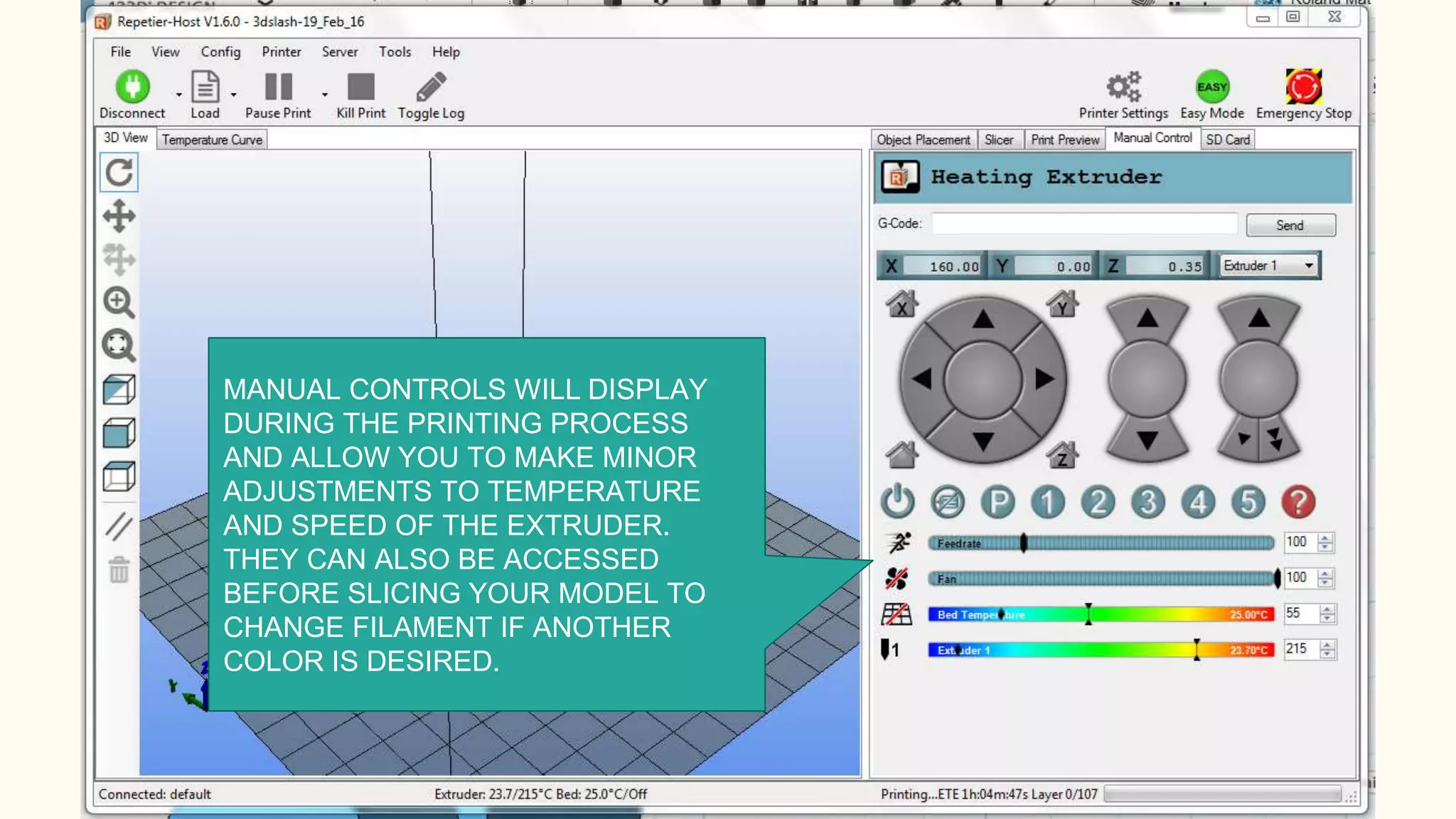This screenshot has width=1456, height=819.
Task: Click the Pause Print icon
Action: pos(278,87)
